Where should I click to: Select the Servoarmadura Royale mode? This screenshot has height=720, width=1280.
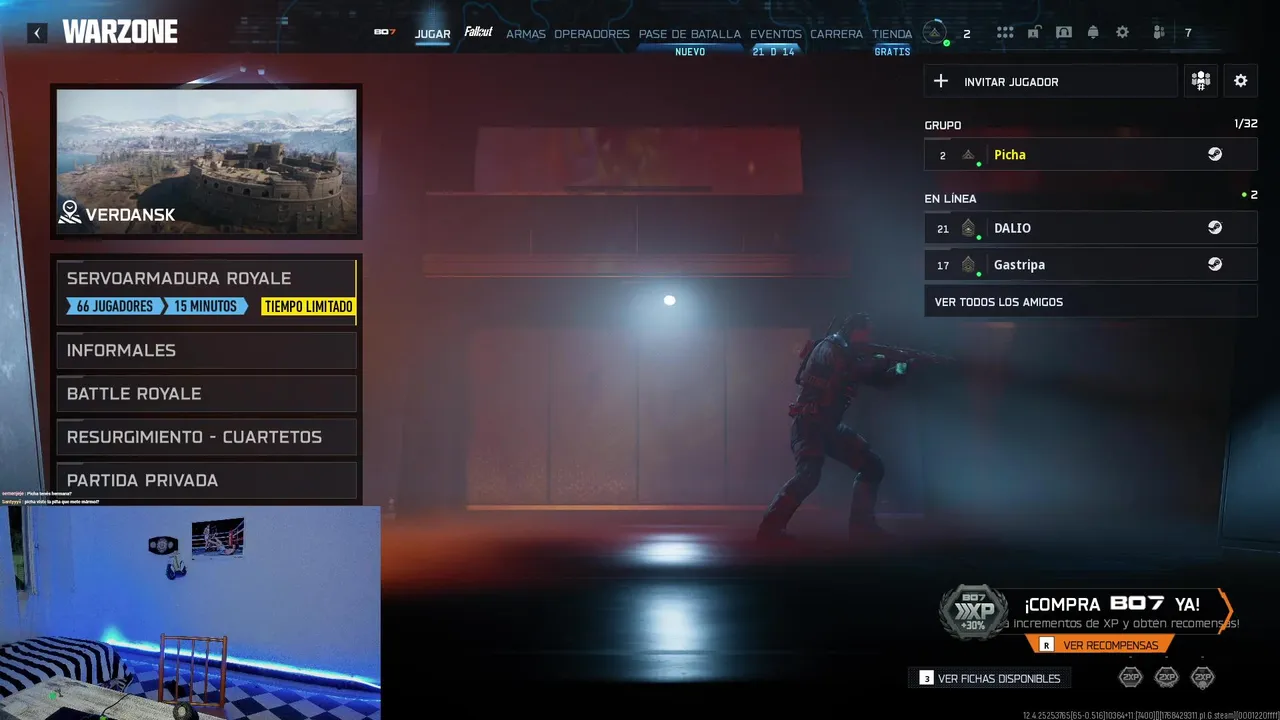coord(205,292)
